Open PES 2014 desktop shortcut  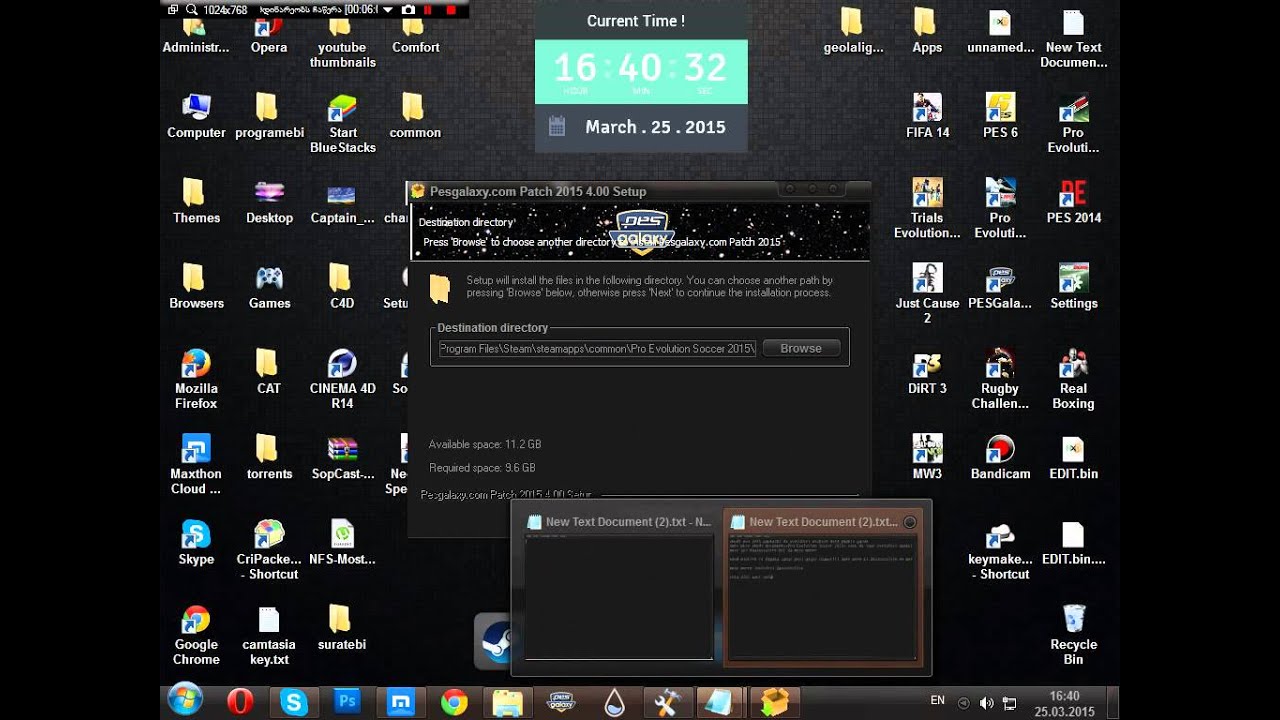pos(1073,201)
